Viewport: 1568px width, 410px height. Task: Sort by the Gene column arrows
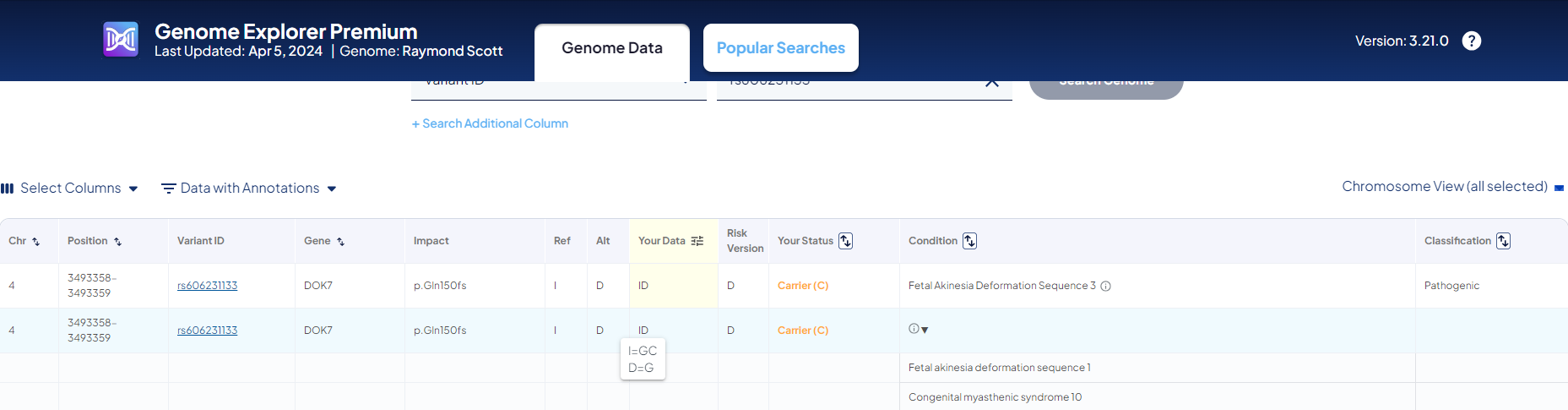pyautogui.click(x=340, y=242)
